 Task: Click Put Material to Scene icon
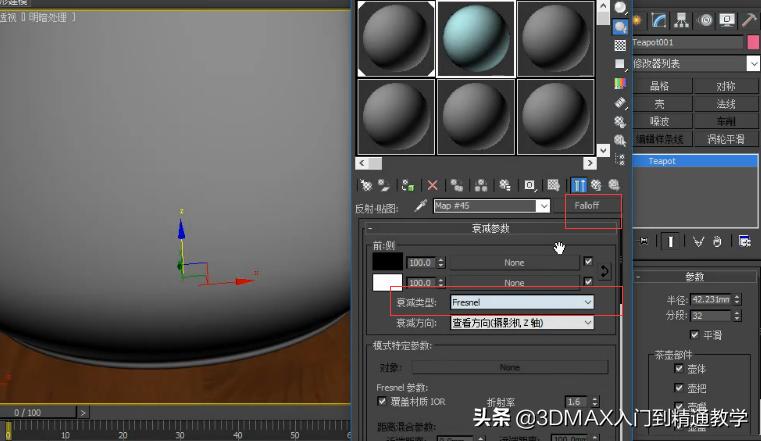coord(384,185)
